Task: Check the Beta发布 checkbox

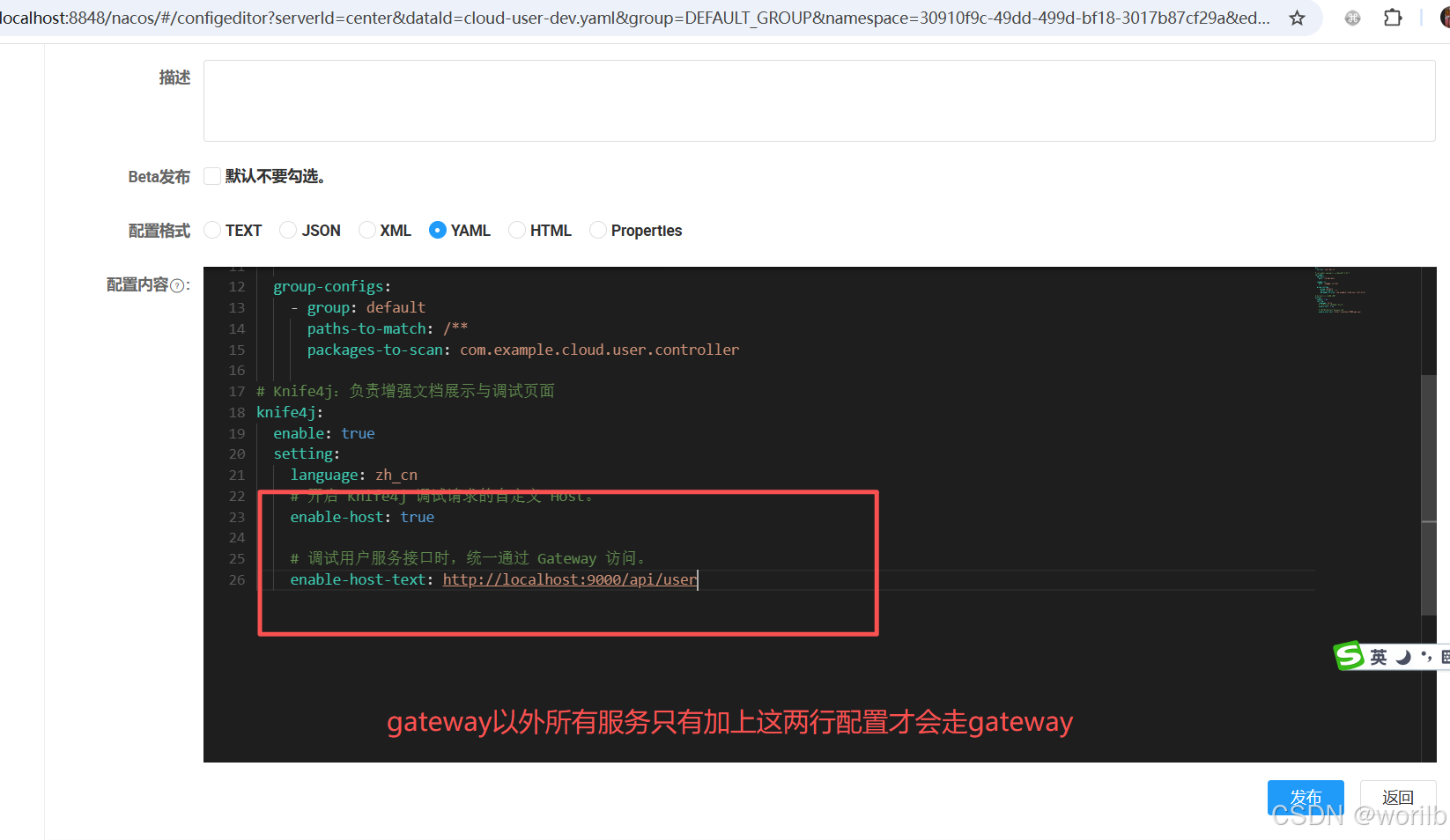Action: pos(212,176)
